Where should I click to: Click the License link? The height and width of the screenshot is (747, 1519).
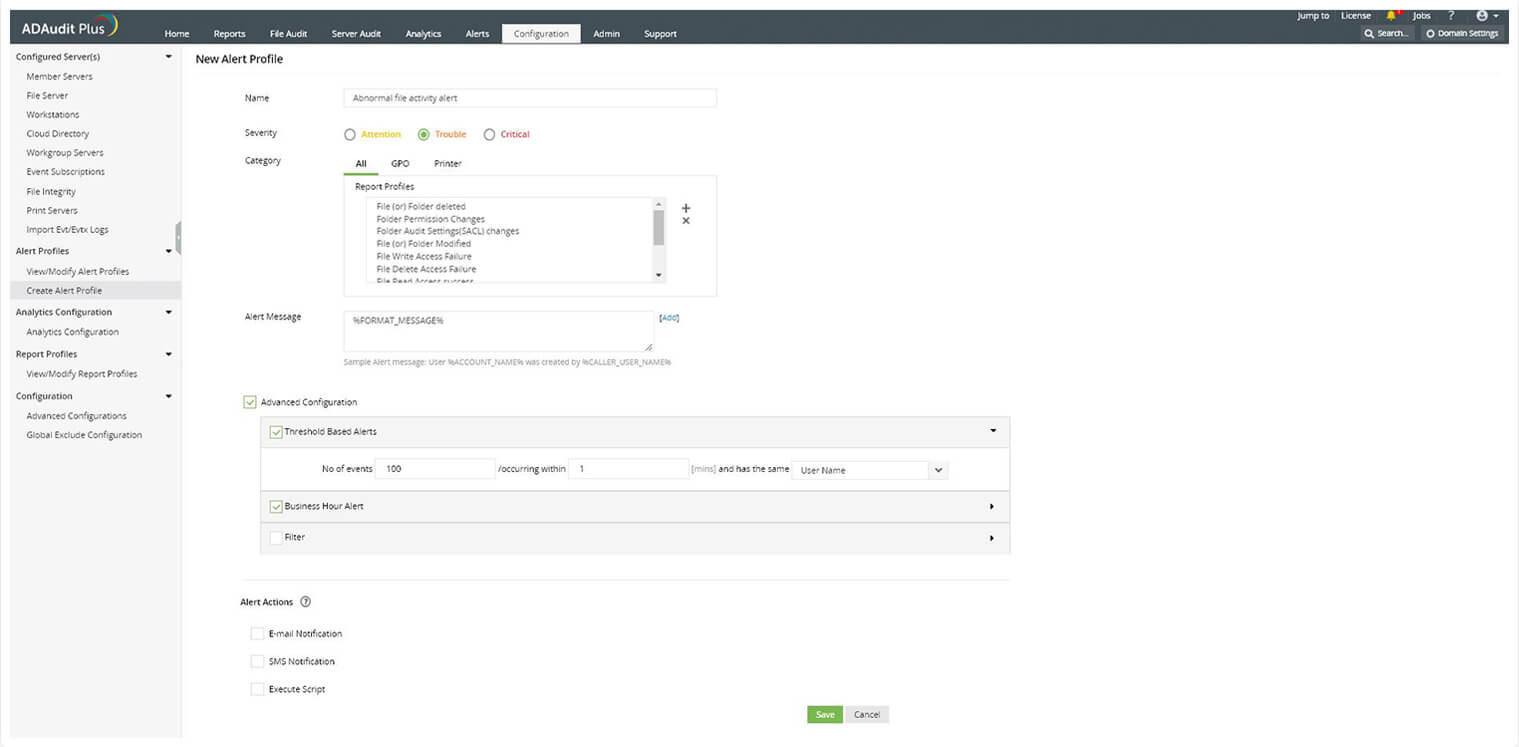click(x=1356, y=16)
